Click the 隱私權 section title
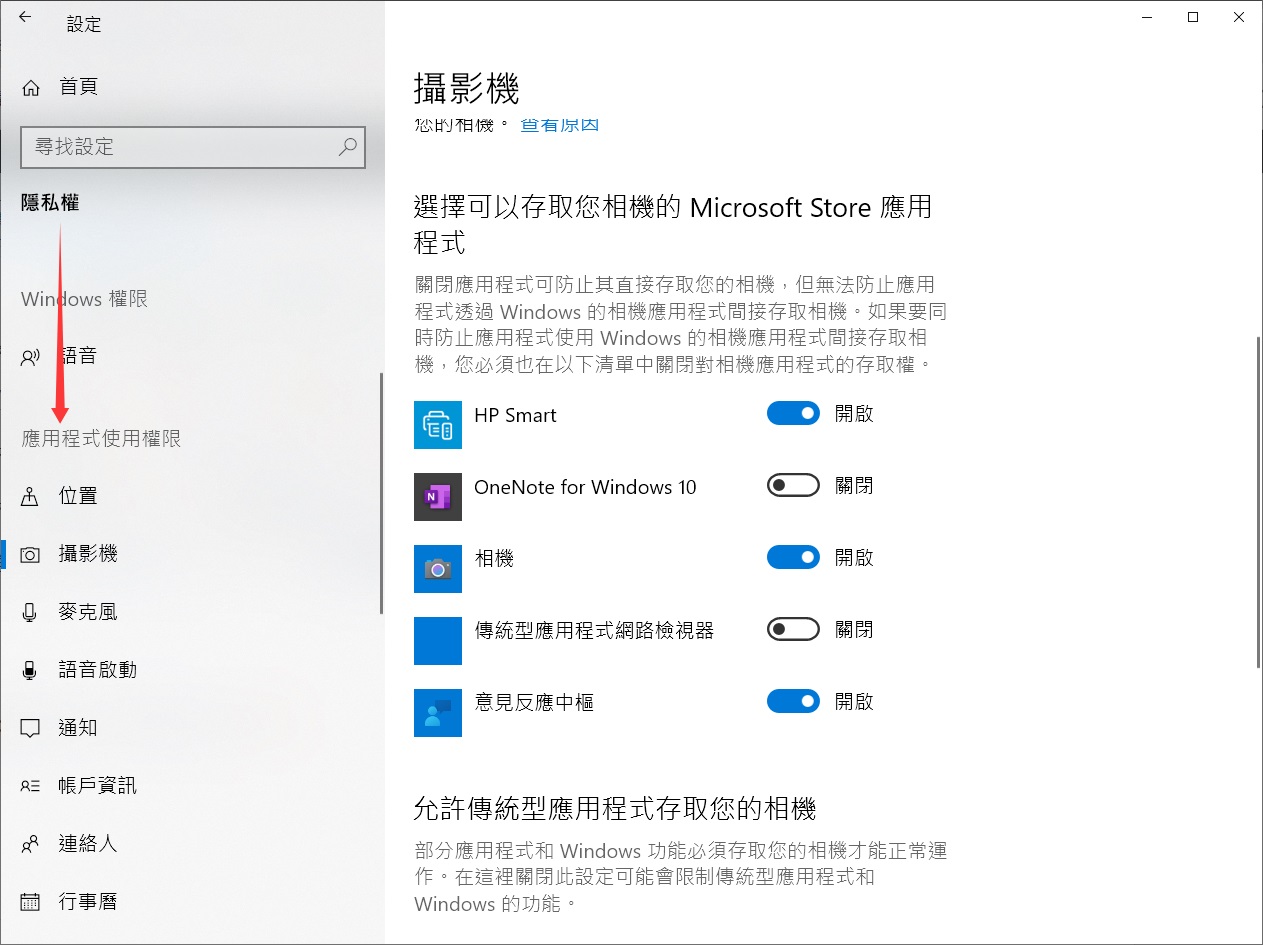The height and width of the screenshot is (945, 1263). click(50, 203)
